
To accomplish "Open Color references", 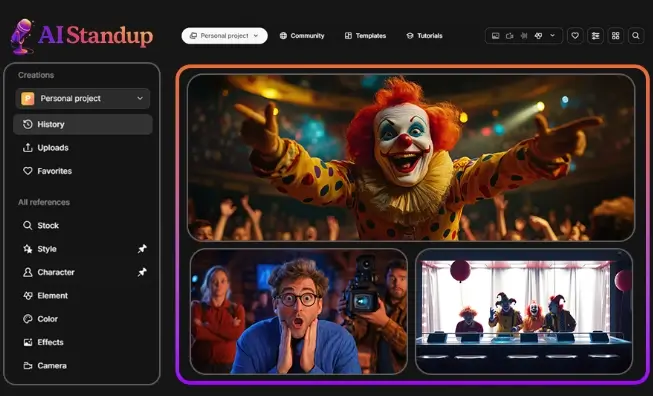I will coord(83,319).
